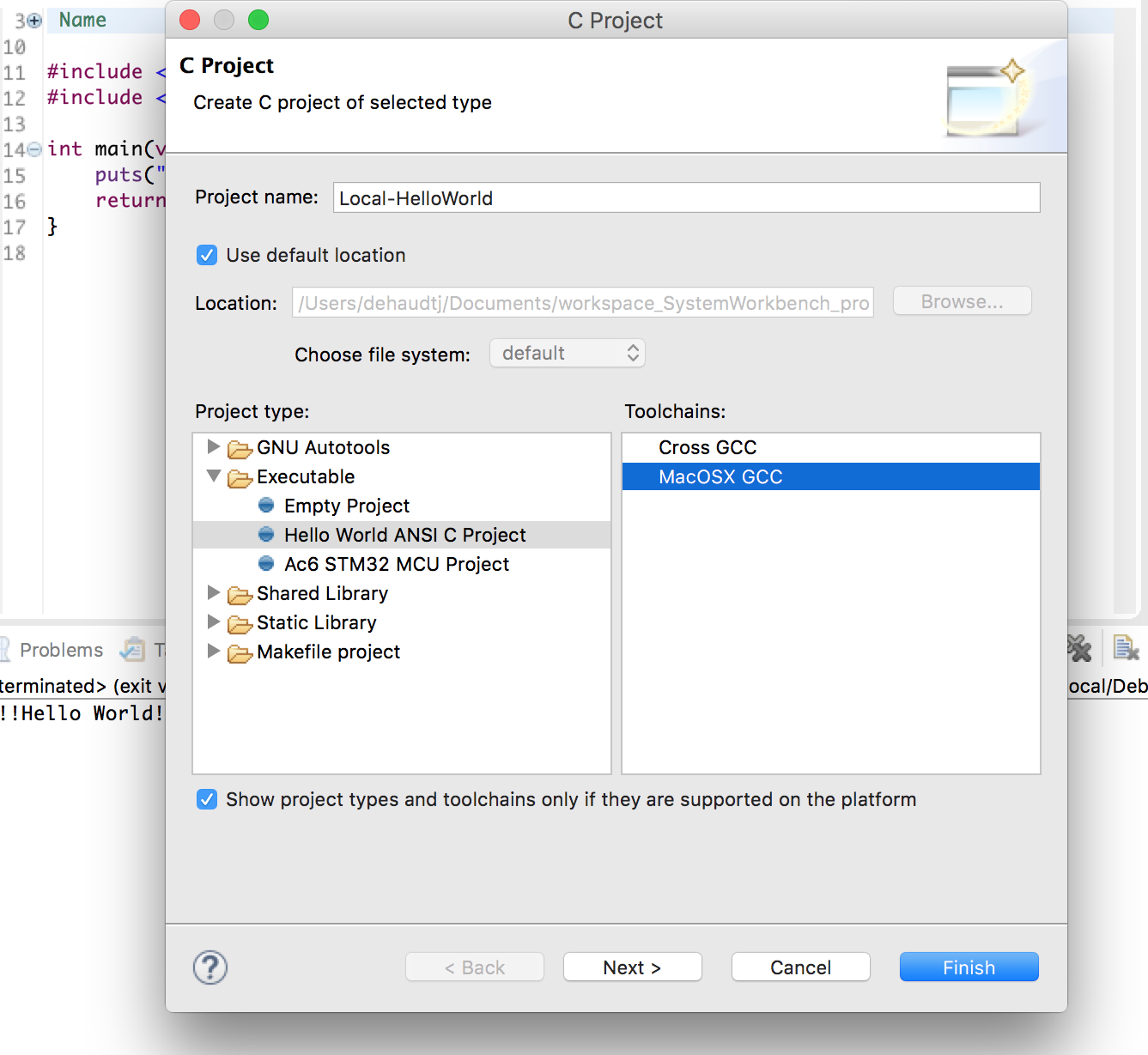Cancel the C Project dialog
The width and height of the screenshot is (1148, 1055).
coord(800,967)
